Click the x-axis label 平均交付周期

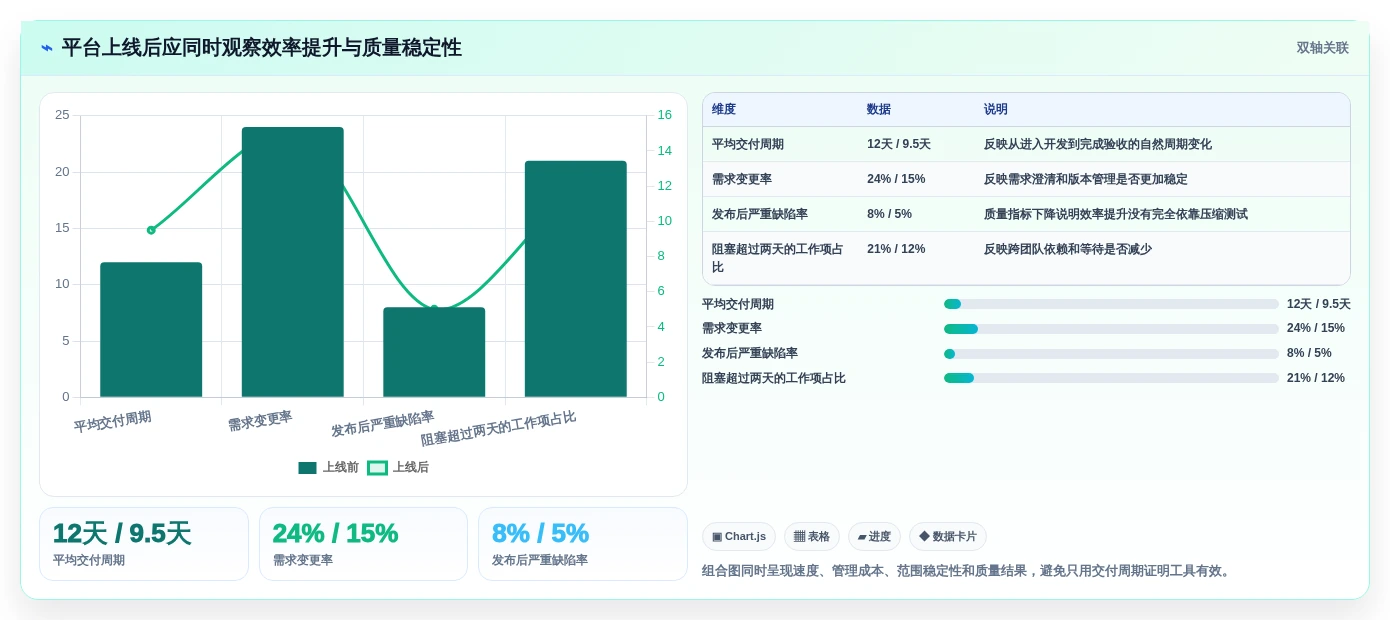point(112,422)
